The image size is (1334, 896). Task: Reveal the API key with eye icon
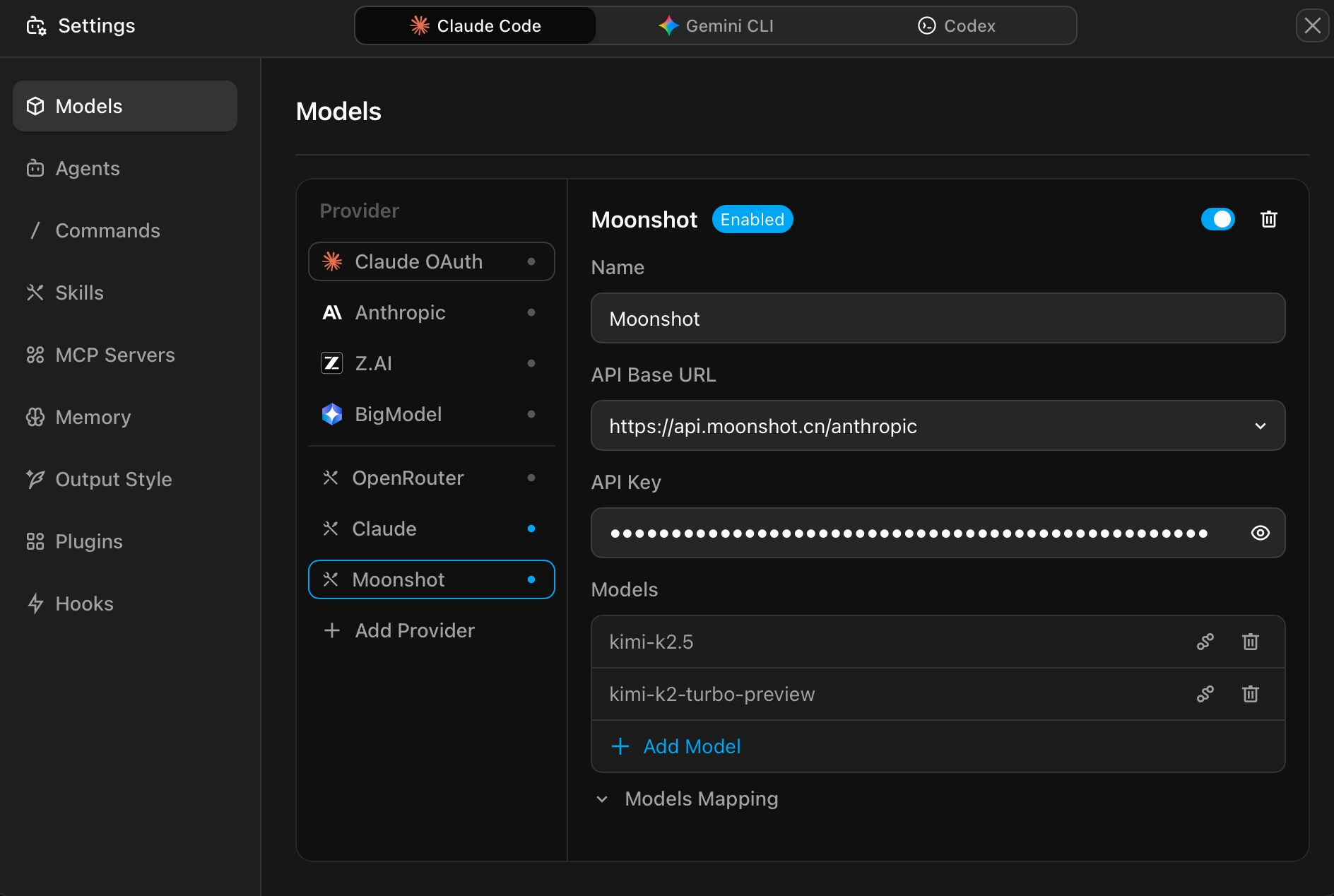pos(1260,533)
